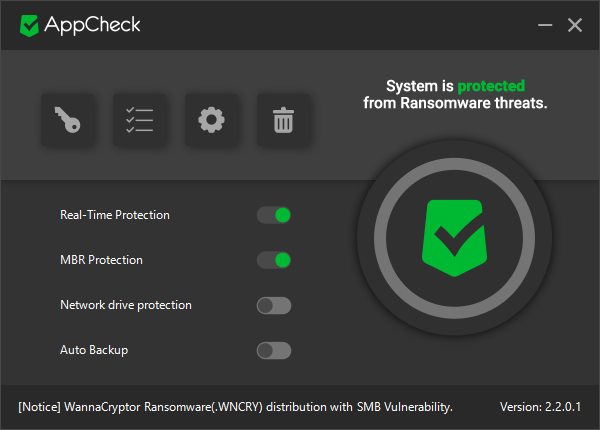Click the Real-Time Protection label

click(115, 215)
